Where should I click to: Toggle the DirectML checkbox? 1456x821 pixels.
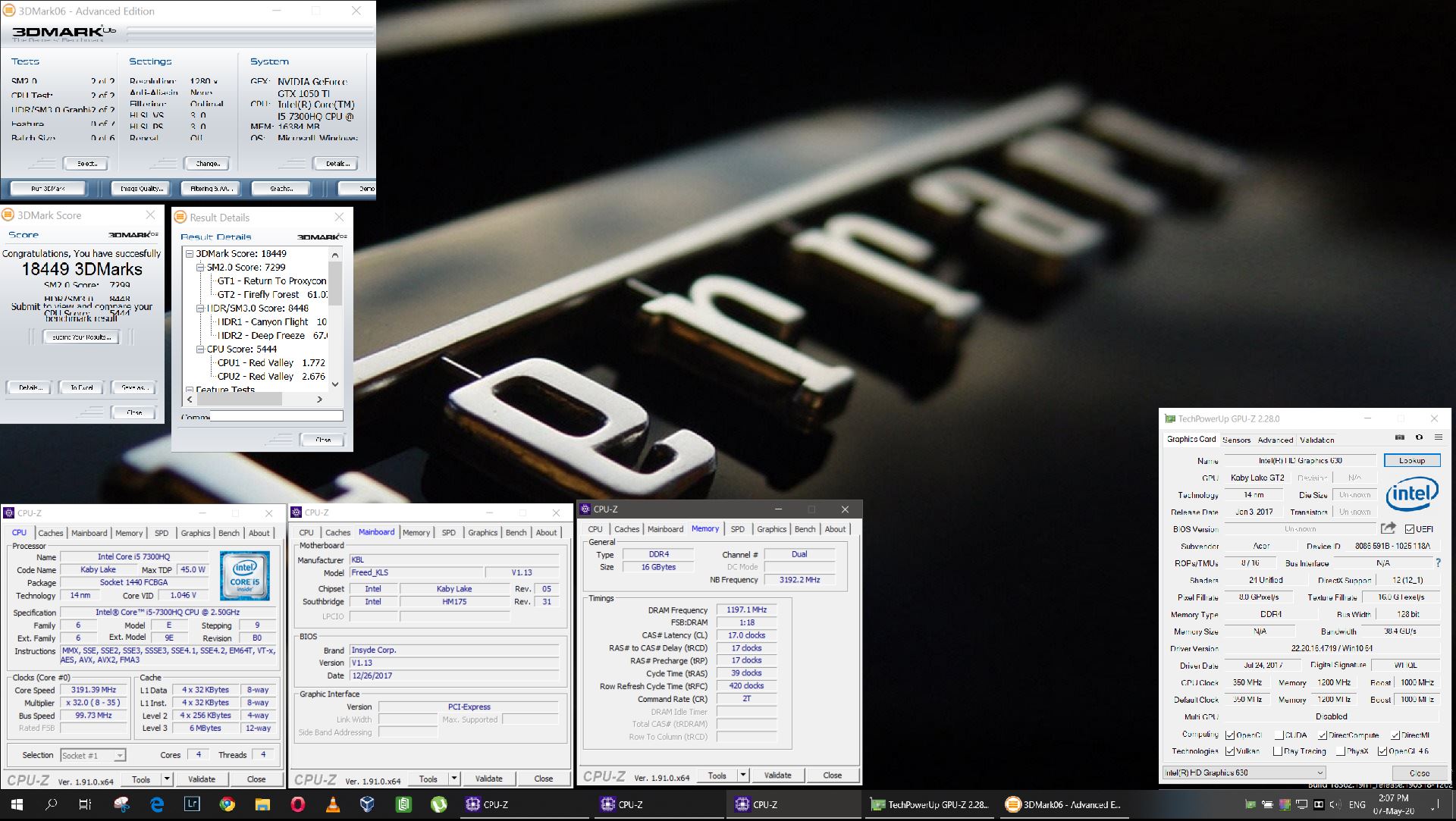pos(1395,735)
